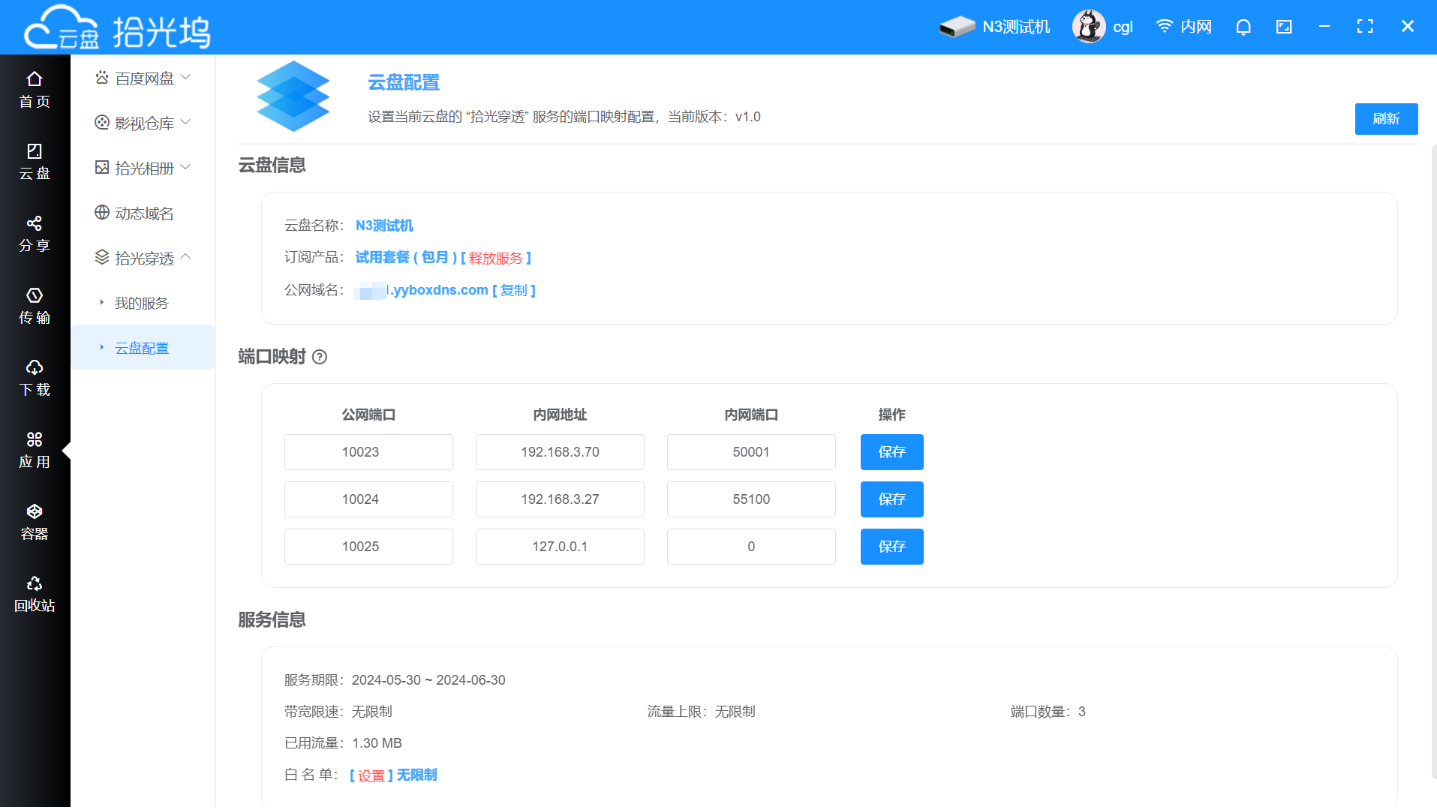Click the 刷新 refresh button
Screen dimensions: 1437x810
(1386, 119)
